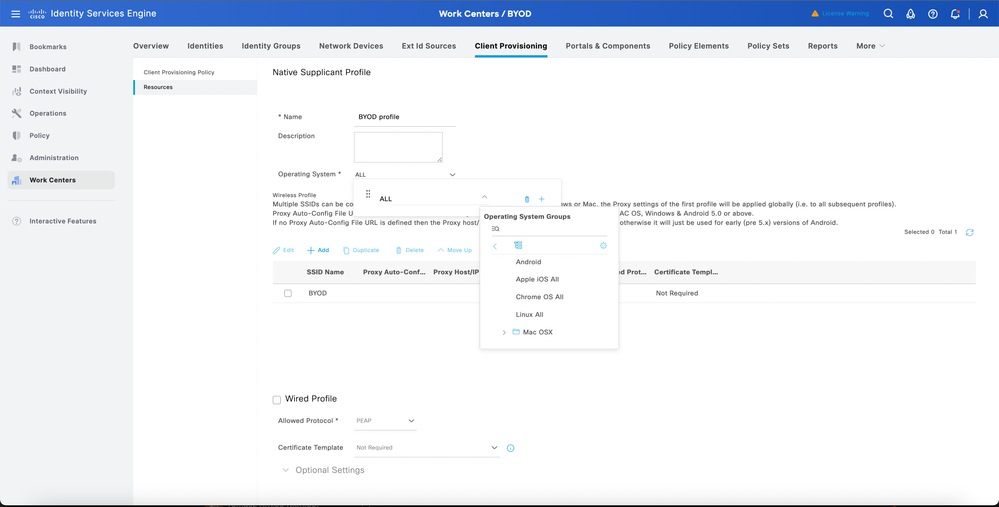Add another operating system with plus icon

click(542, 199)
